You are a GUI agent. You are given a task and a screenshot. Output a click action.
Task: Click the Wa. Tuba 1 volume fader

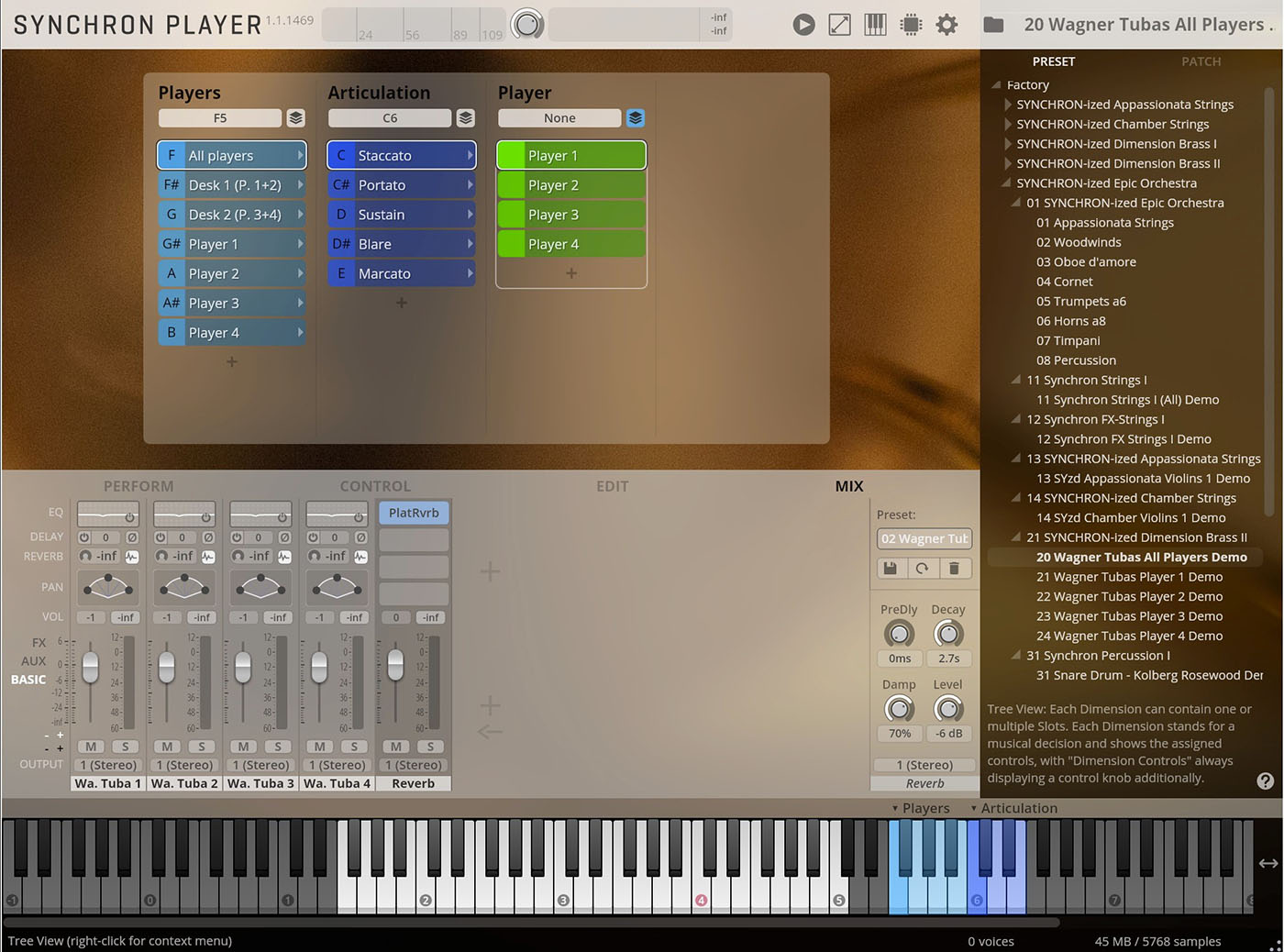pos(90,667)
